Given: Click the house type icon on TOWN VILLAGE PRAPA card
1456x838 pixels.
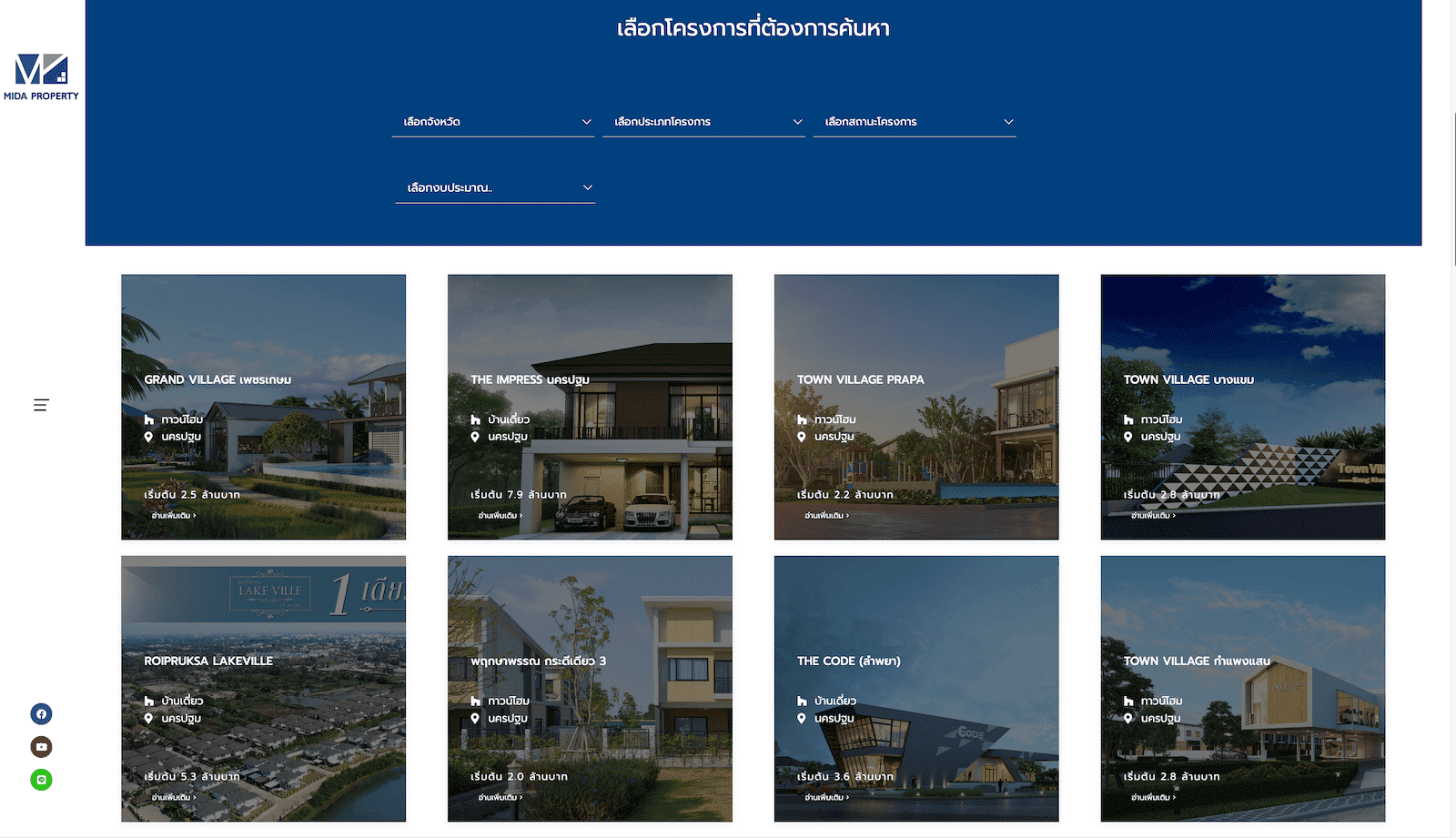Looking at the screenshot, I should (802, 419).
